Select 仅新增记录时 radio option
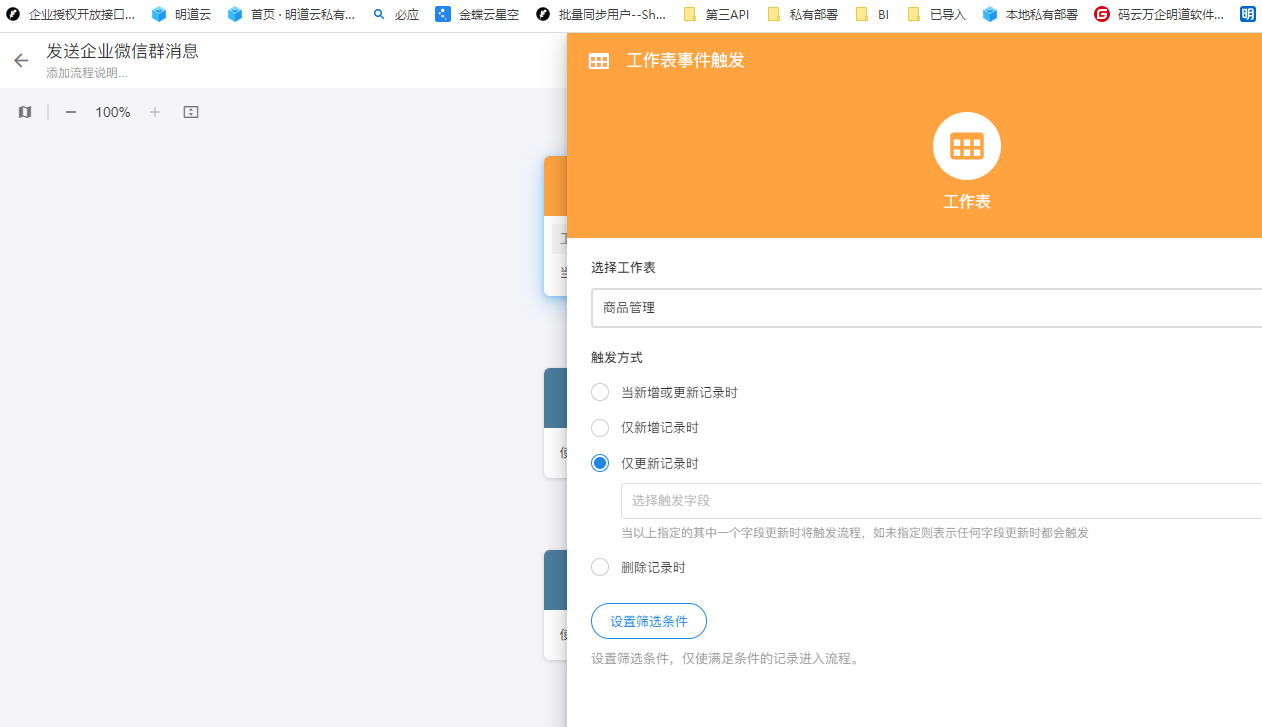 (x=600, y=428)
